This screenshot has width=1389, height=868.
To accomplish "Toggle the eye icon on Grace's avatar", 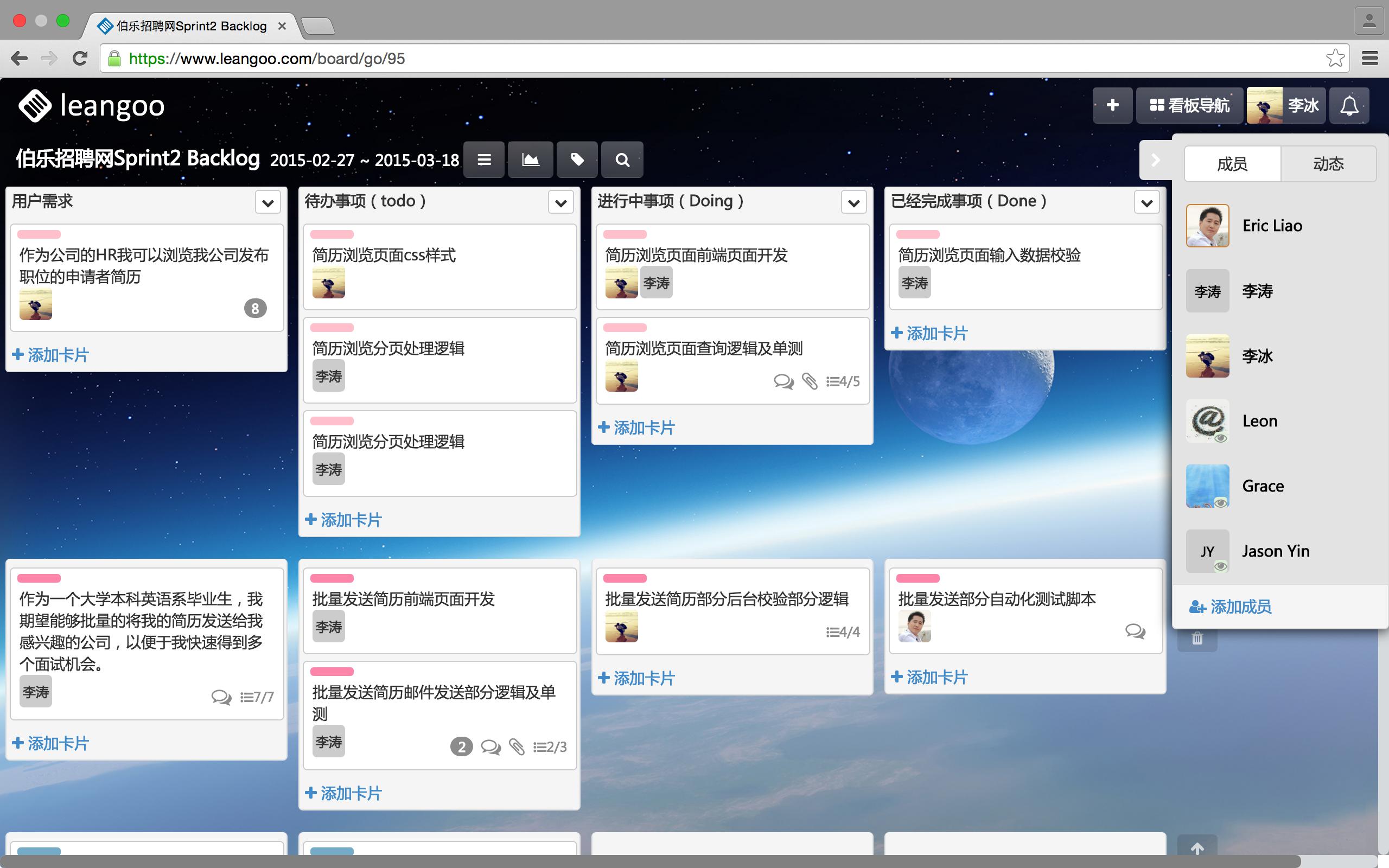I will (1221, 503).
